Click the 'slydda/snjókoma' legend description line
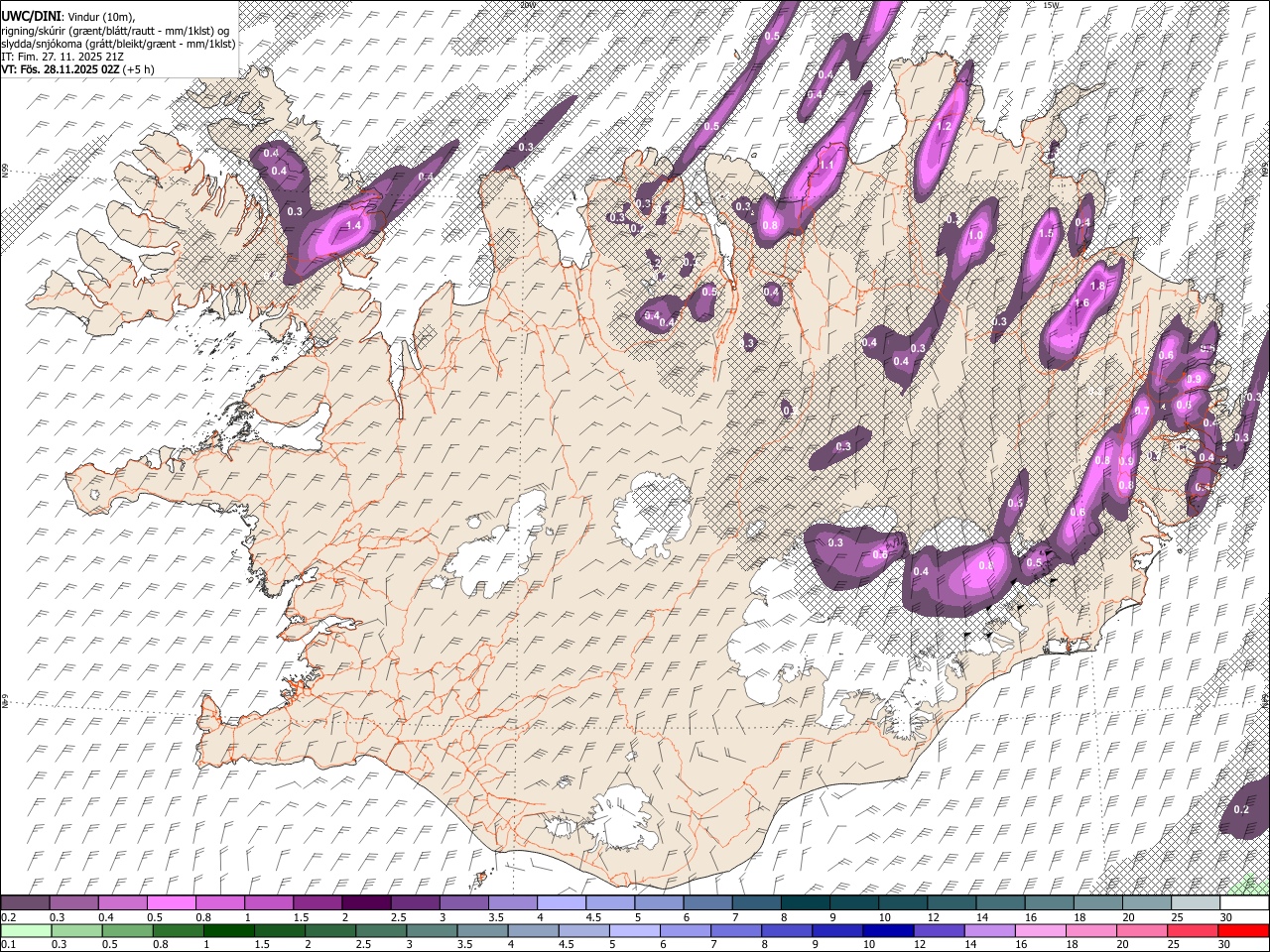This screenshot has width=1270, height=952. click(x=118, y=43)
